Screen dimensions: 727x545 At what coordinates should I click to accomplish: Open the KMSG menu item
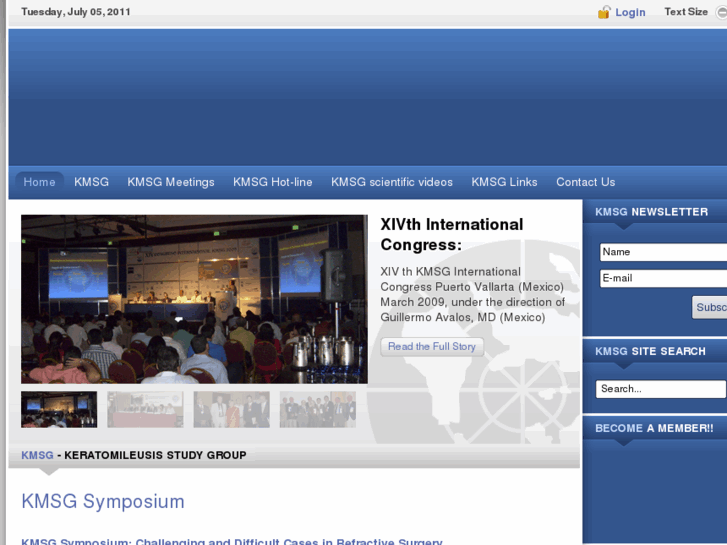(x=91, y=182)
